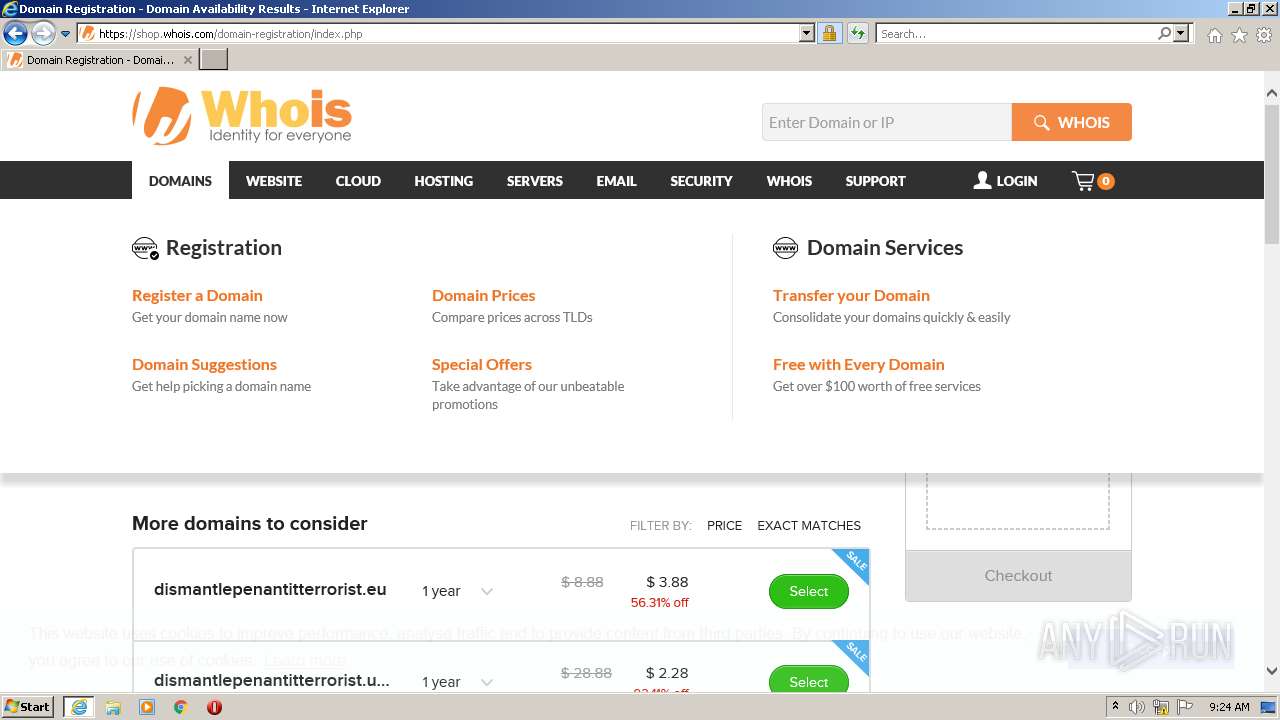
Task: Close the Domain Registration browser tab
Action: coord(188,60)
